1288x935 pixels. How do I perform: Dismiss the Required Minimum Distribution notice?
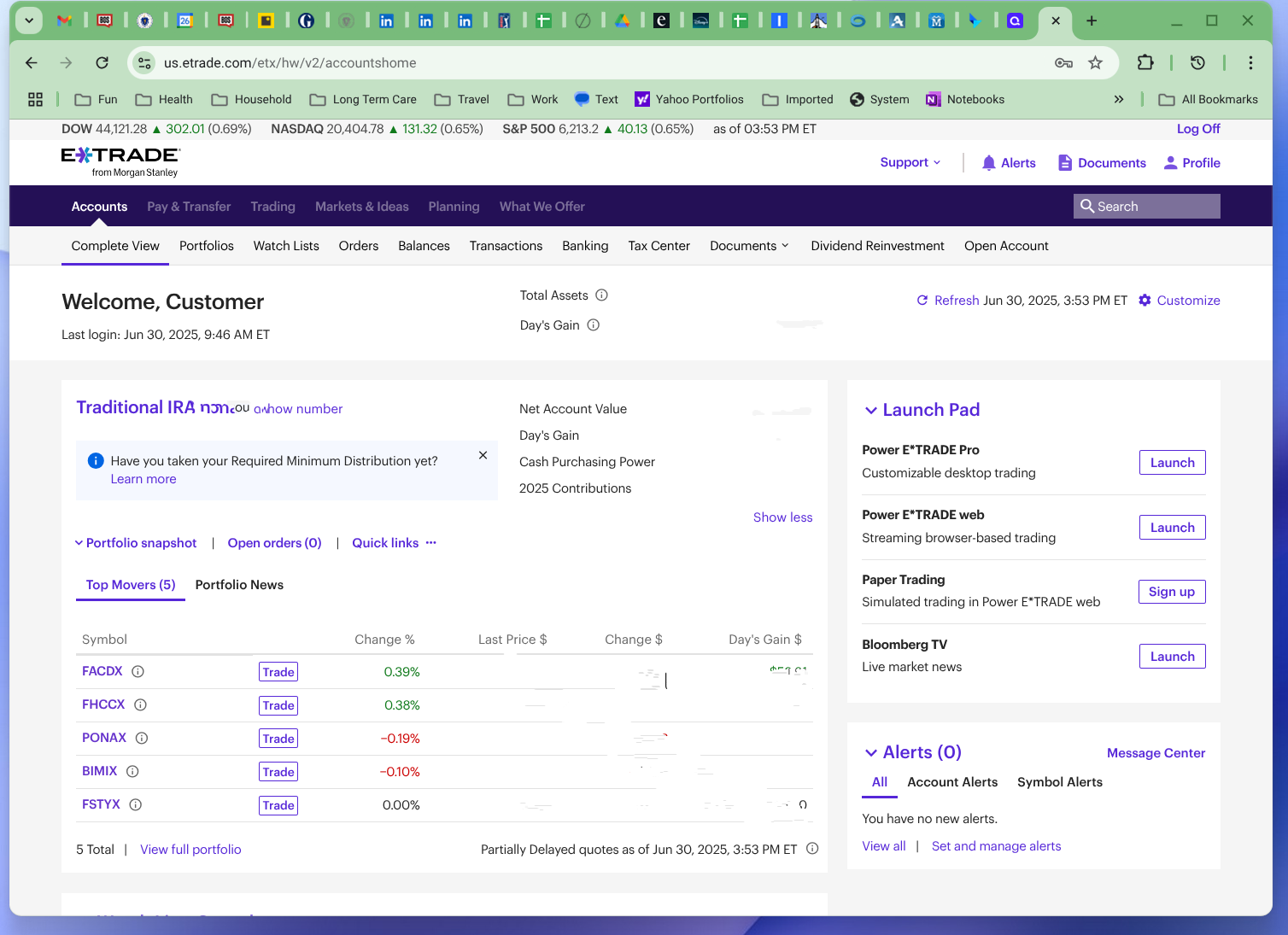pyautogui.click(x=483, y=455)
